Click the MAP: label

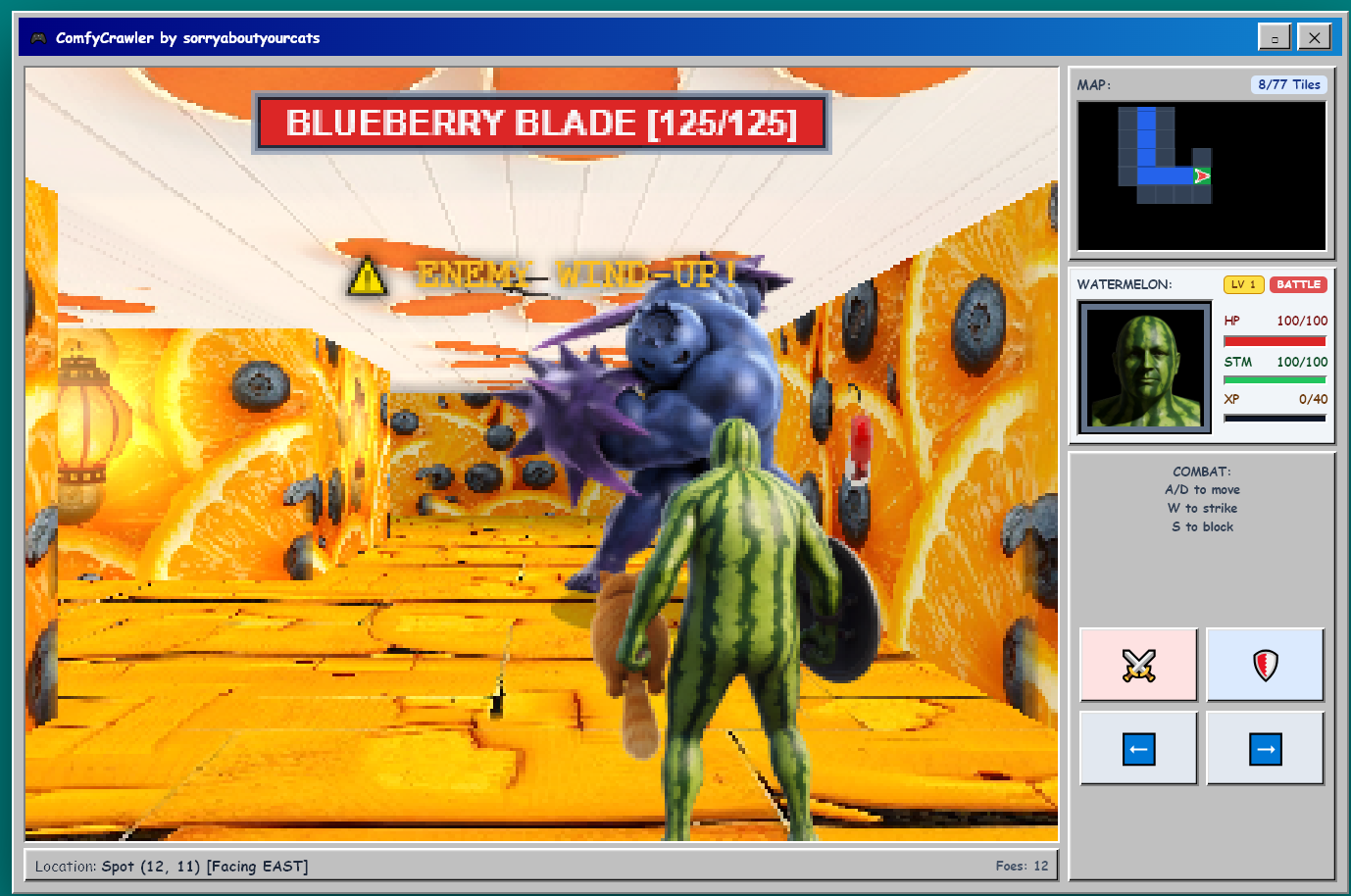pyautogui.click(x=1094, y=84)
